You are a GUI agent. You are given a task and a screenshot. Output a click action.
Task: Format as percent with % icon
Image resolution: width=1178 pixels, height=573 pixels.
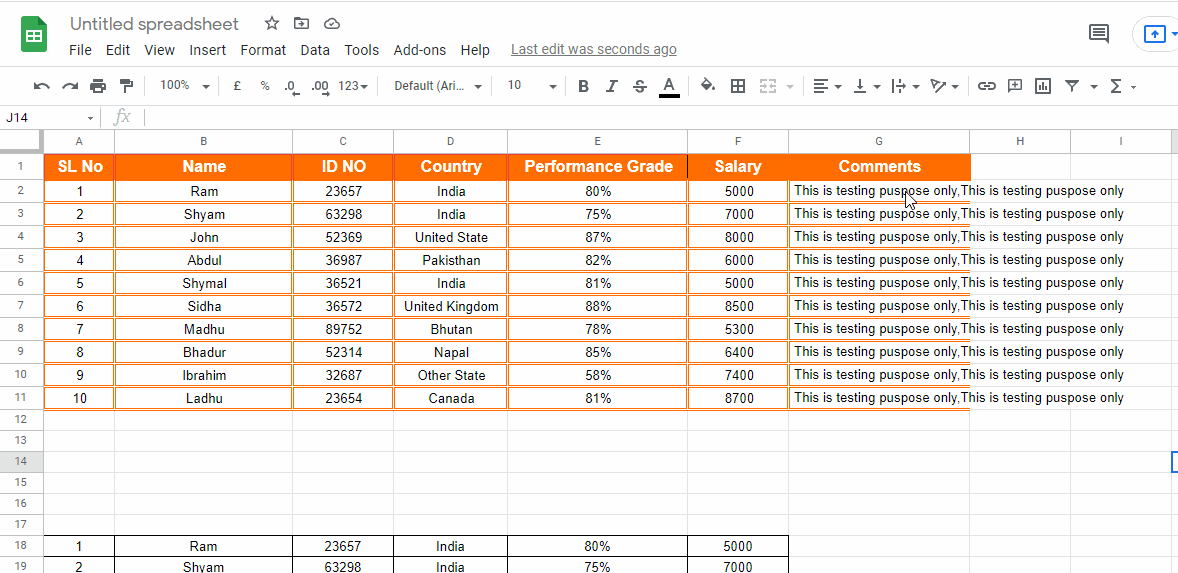tap(264, 86)
